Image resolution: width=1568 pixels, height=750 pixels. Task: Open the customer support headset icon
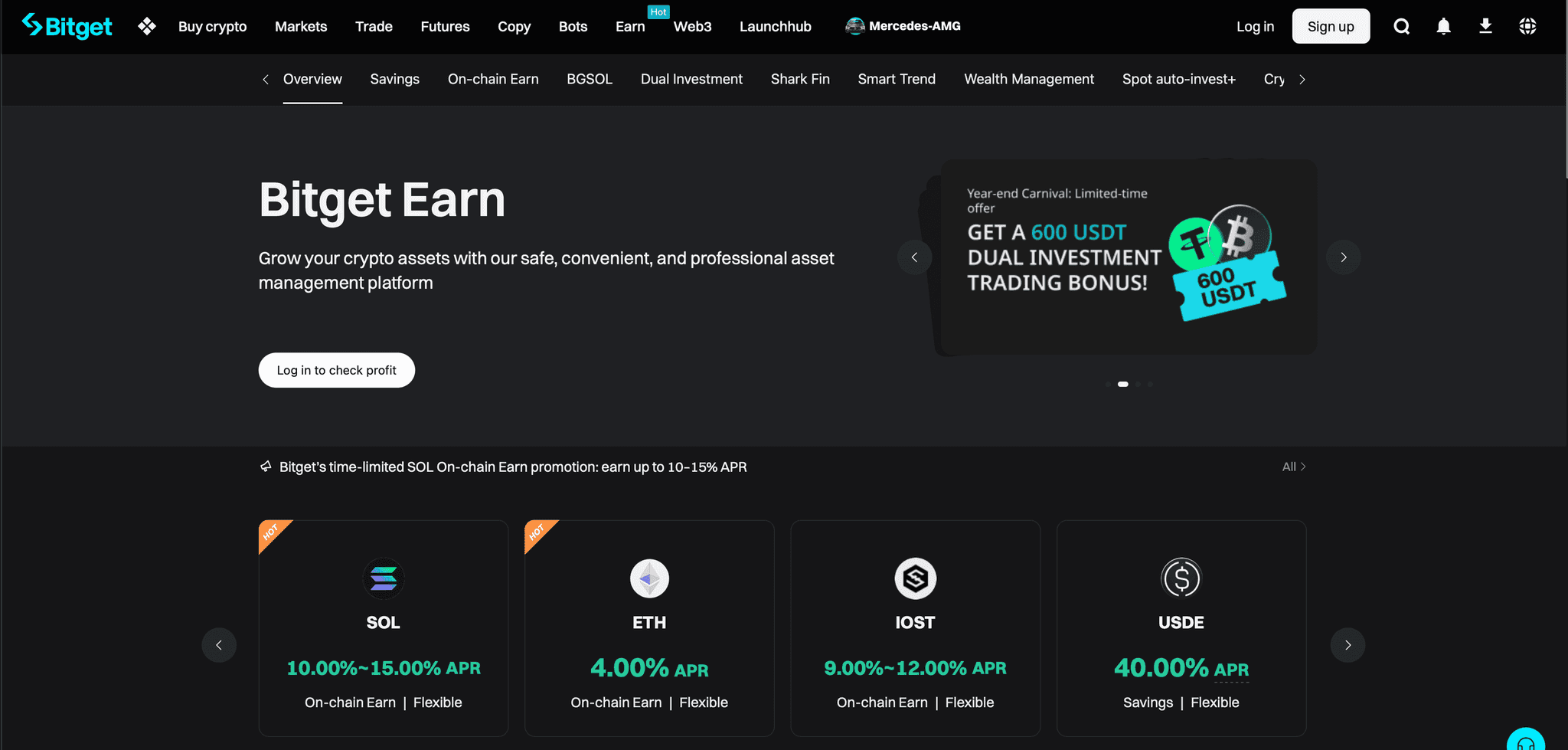click(x=1525, y=742)
